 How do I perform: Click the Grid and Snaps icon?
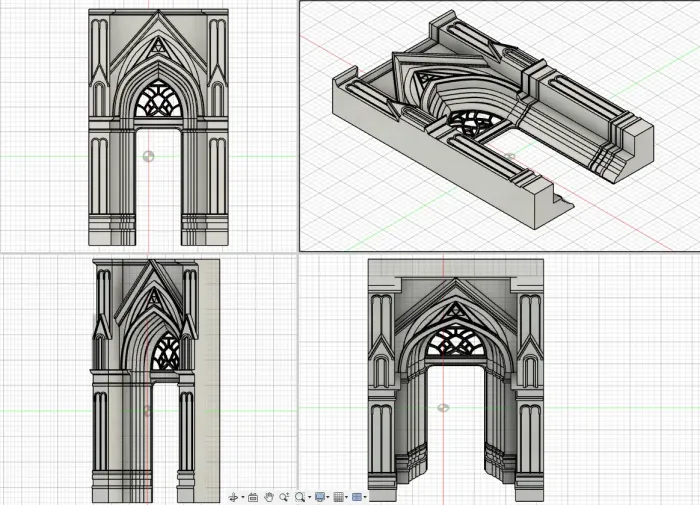[x=338, y=497]
